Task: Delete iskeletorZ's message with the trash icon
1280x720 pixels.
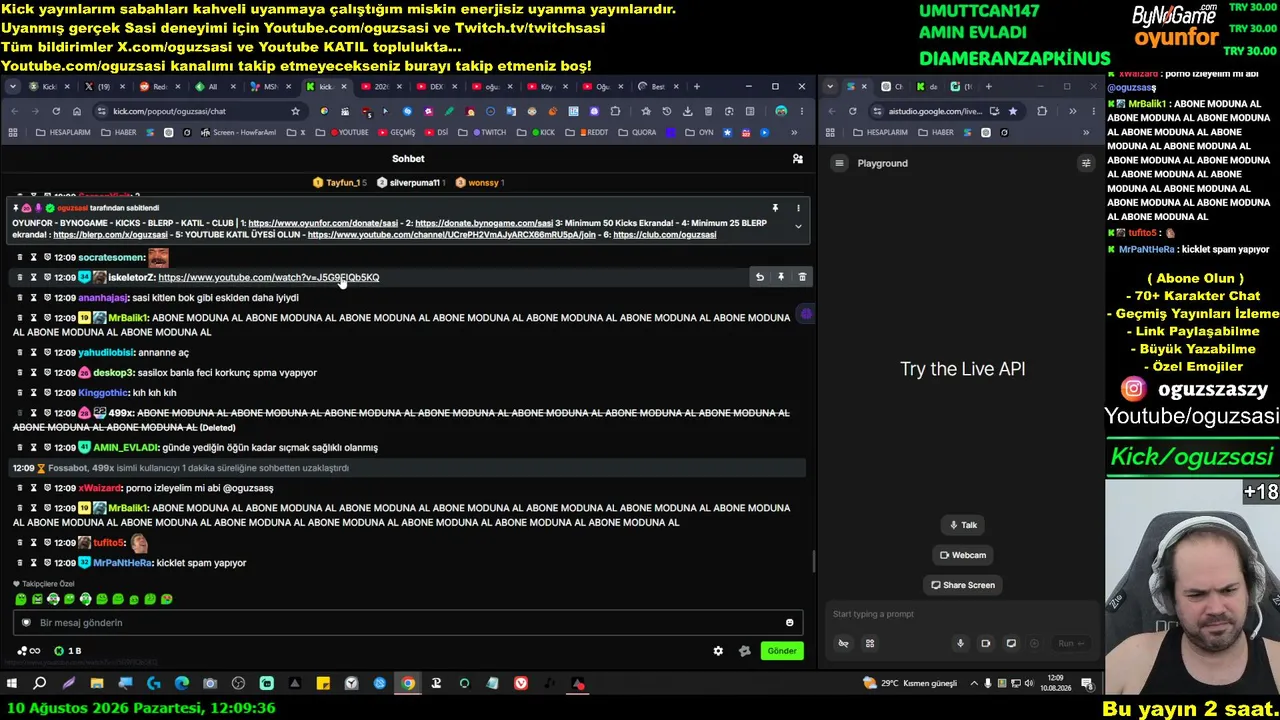Action: pos(802,277)
